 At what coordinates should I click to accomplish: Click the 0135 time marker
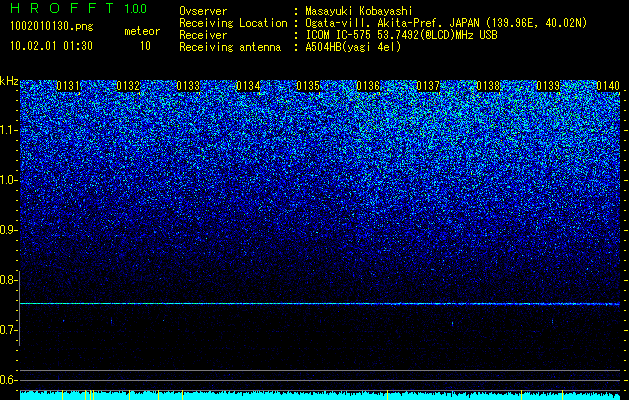pyautogui.click(x=308, y=86)
